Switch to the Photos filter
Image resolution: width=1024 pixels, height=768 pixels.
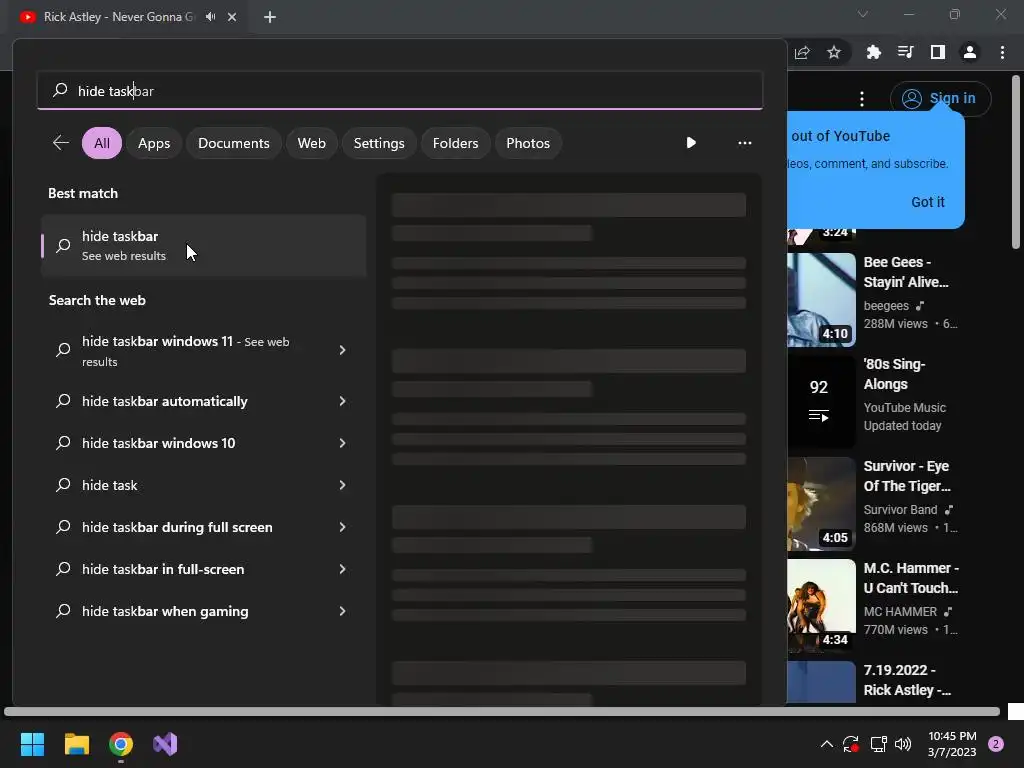528,143
